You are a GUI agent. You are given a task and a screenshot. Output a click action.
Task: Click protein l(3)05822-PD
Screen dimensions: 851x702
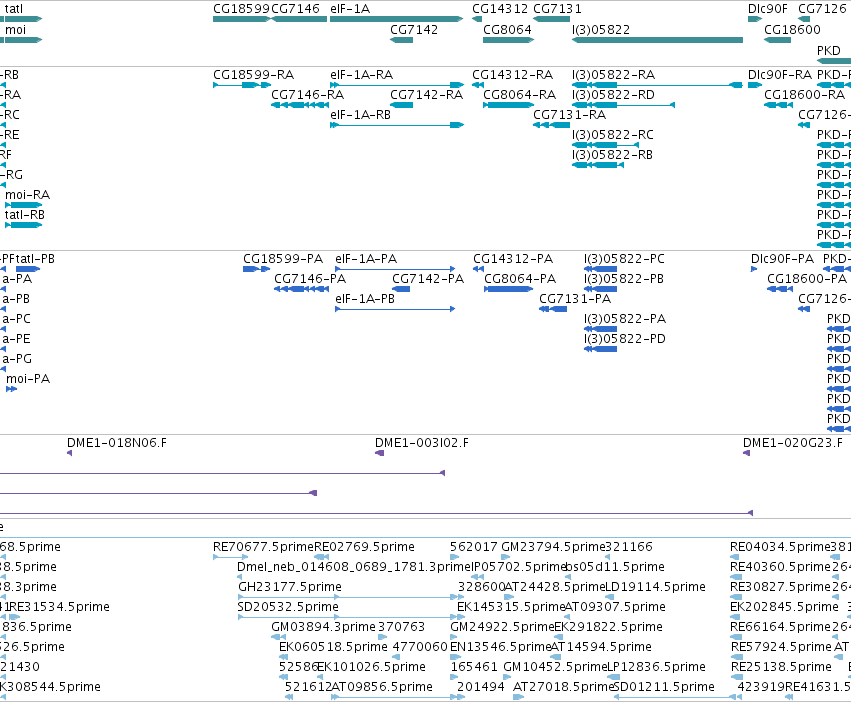625,339
